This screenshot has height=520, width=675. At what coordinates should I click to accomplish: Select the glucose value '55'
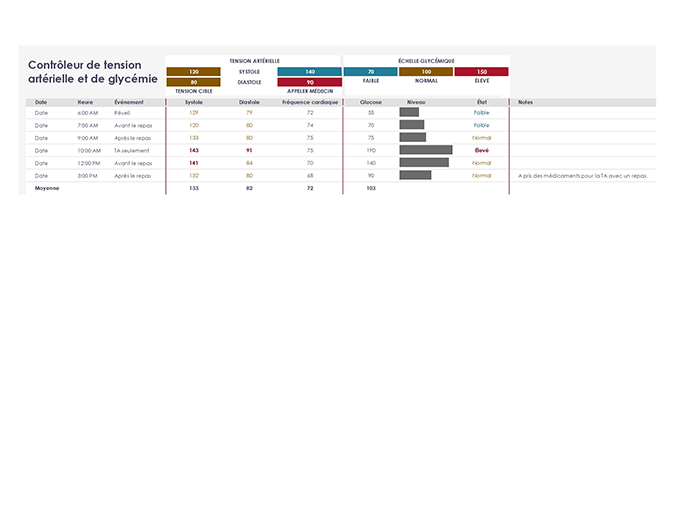[371, 113]
